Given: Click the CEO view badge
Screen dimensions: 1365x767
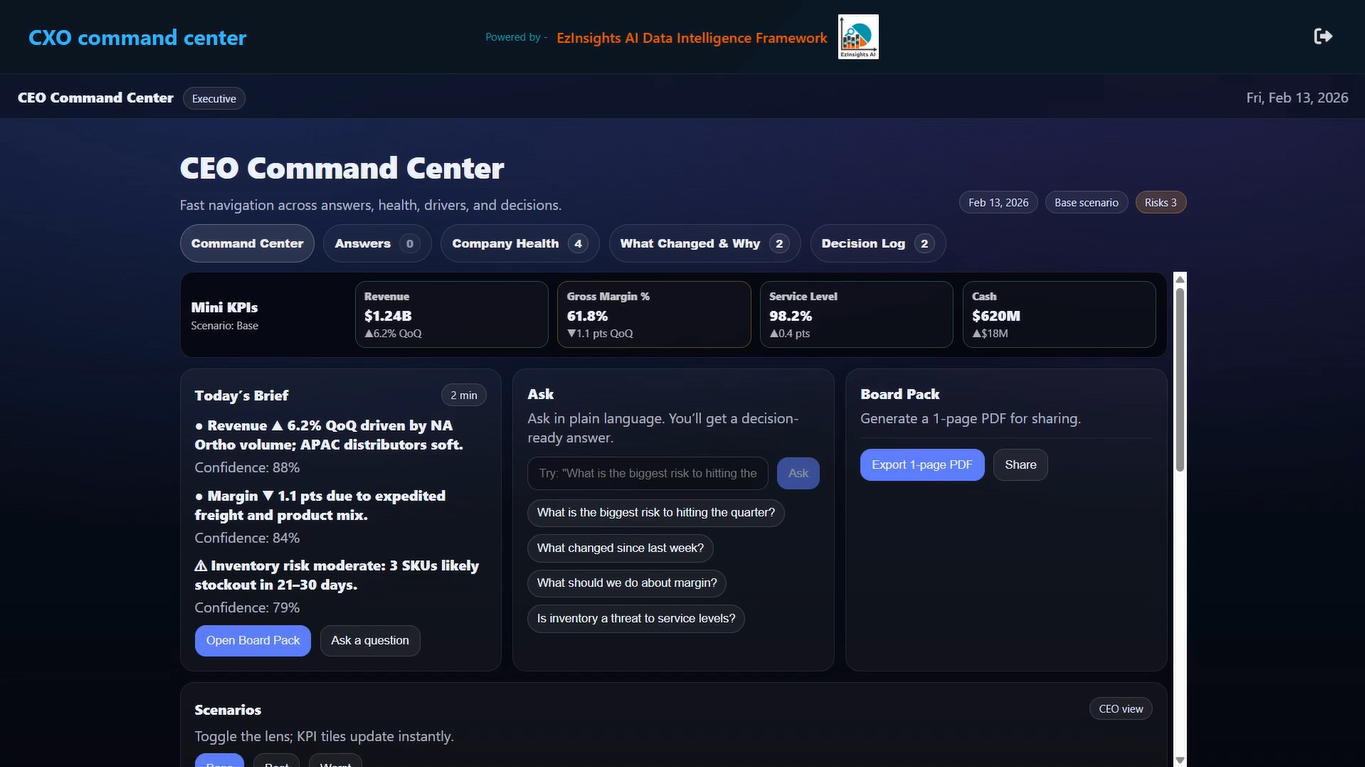Looking at the screenshot, I should (x=1121, y=709).
